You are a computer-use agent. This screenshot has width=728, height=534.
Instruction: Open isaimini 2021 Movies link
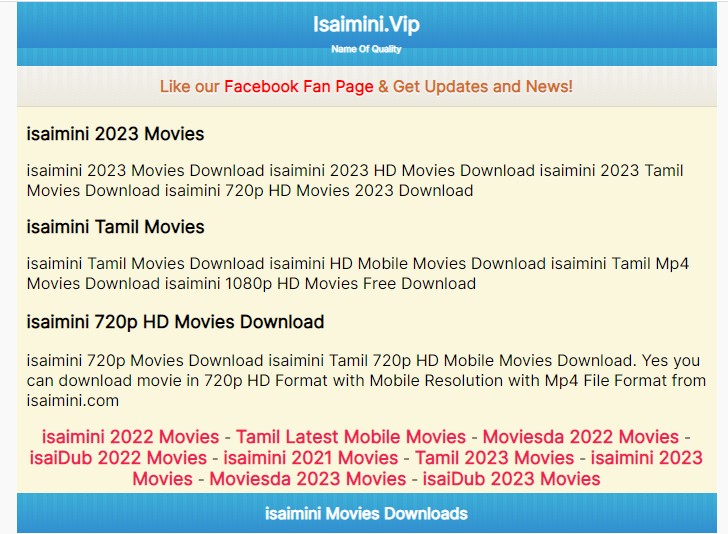pos(311,457)
